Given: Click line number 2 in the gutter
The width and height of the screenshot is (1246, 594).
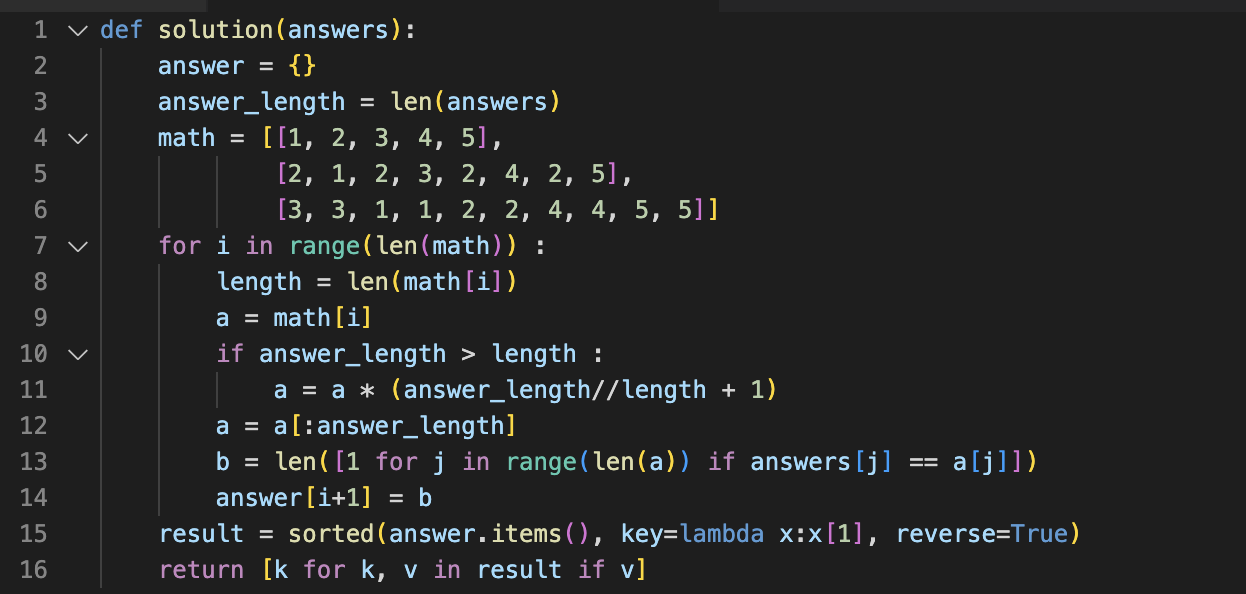Looking at the screenshot, I should coord(40,66).
